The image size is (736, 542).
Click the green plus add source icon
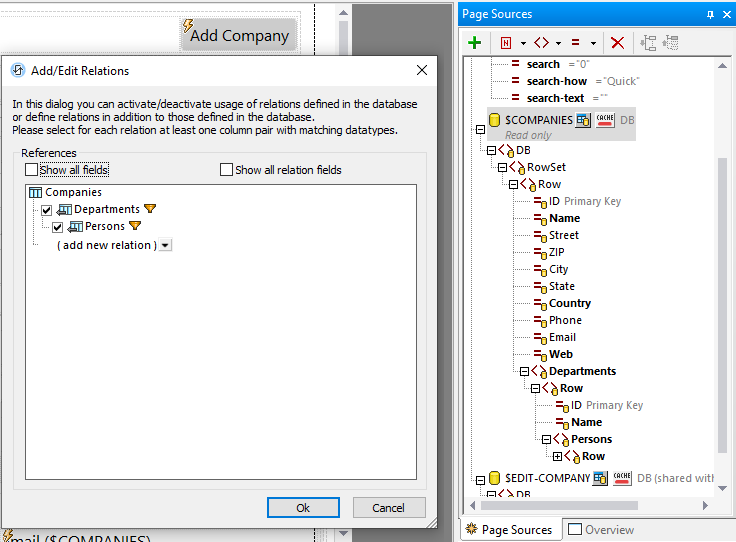pyautogui.click(x=475, y=43)
